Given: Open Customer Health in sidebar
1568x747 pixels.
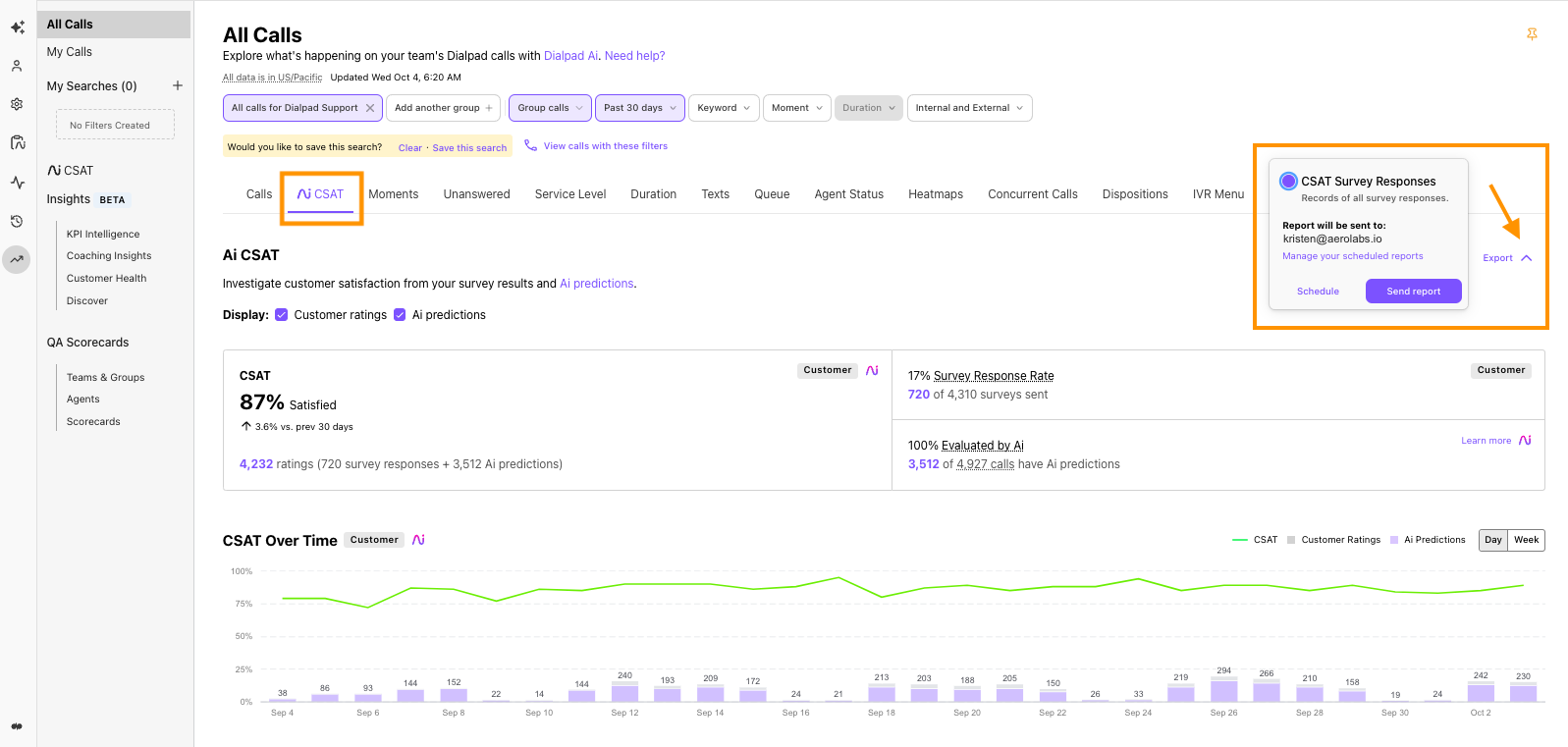Looking at the screenshot, I should point(106,279).
